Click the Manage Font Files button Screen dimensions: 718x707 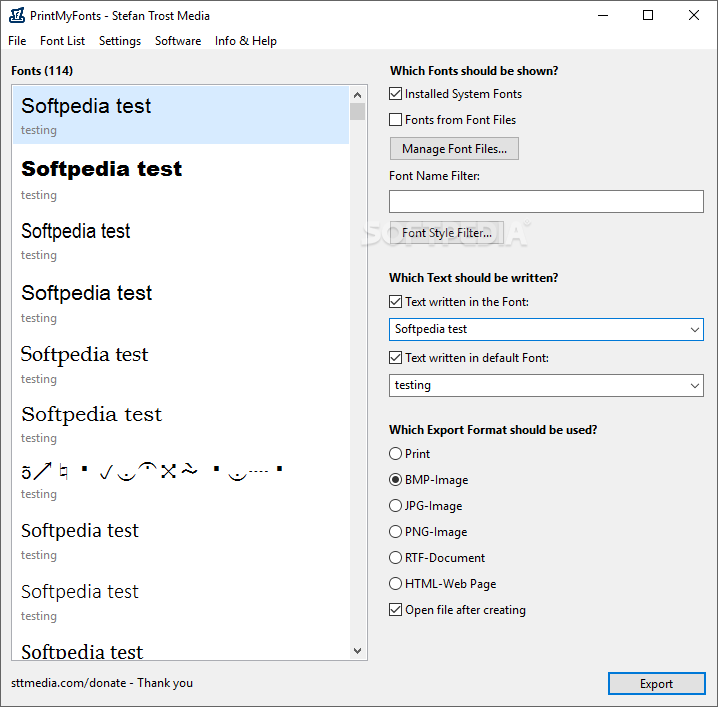[x=454, y=149]
